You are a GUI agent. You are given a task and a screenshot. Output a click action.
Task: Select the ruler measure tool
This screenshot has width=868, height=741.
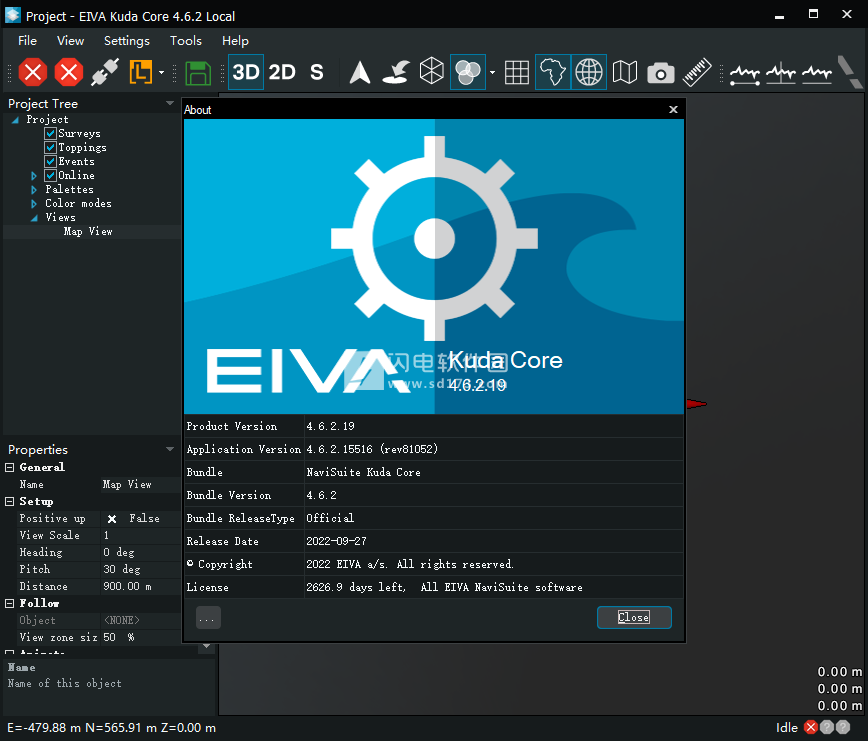coord(697,72)
